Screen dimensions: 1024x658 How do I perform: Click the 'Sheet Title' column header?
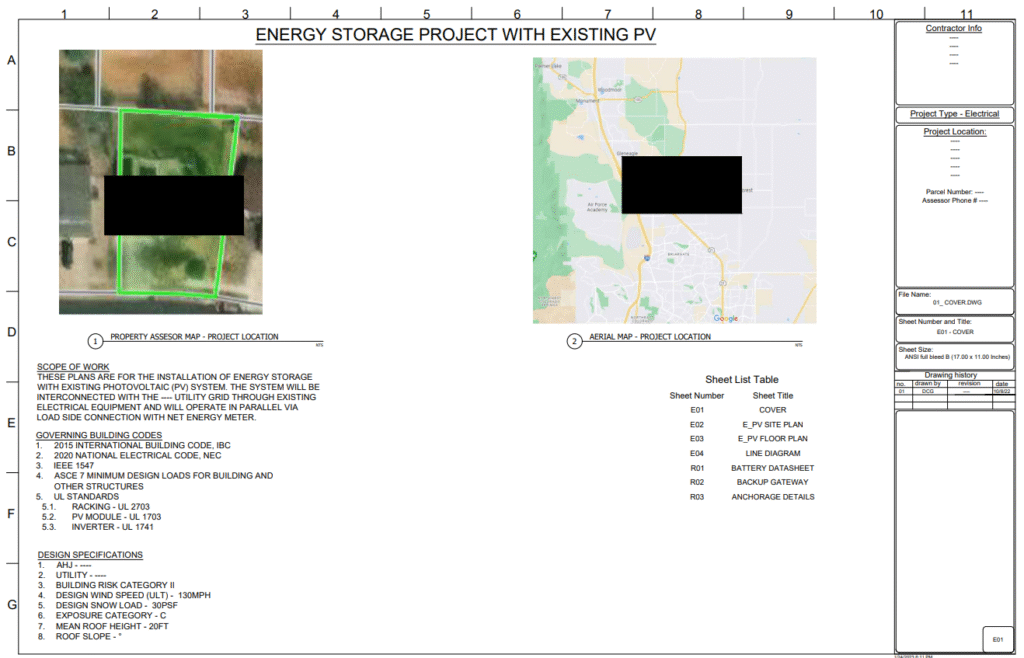point(773,396)
